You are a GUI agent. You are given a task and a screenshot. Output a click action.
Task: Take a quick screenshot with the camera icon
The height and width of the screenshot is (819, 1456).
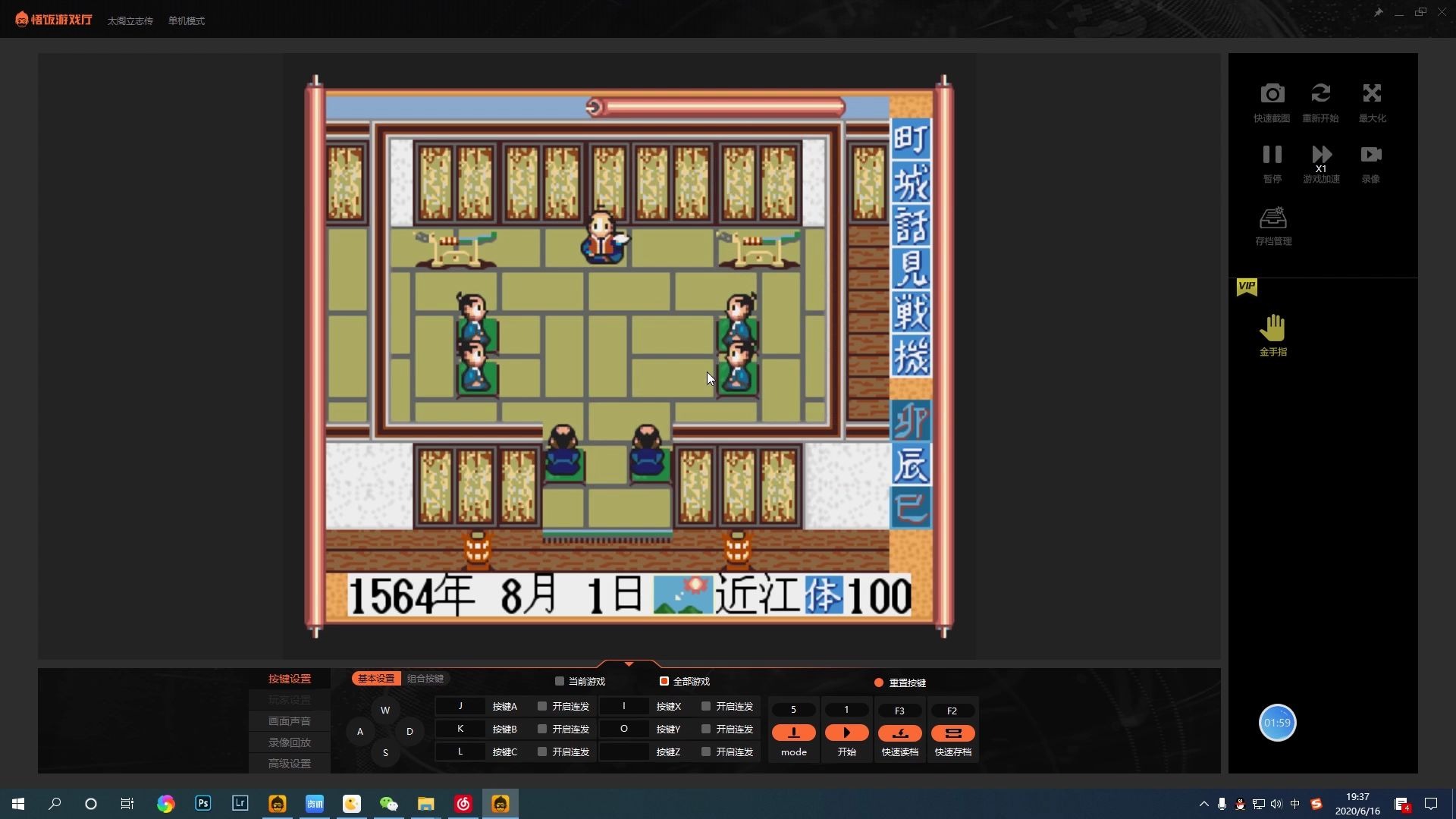[1272, 94]
